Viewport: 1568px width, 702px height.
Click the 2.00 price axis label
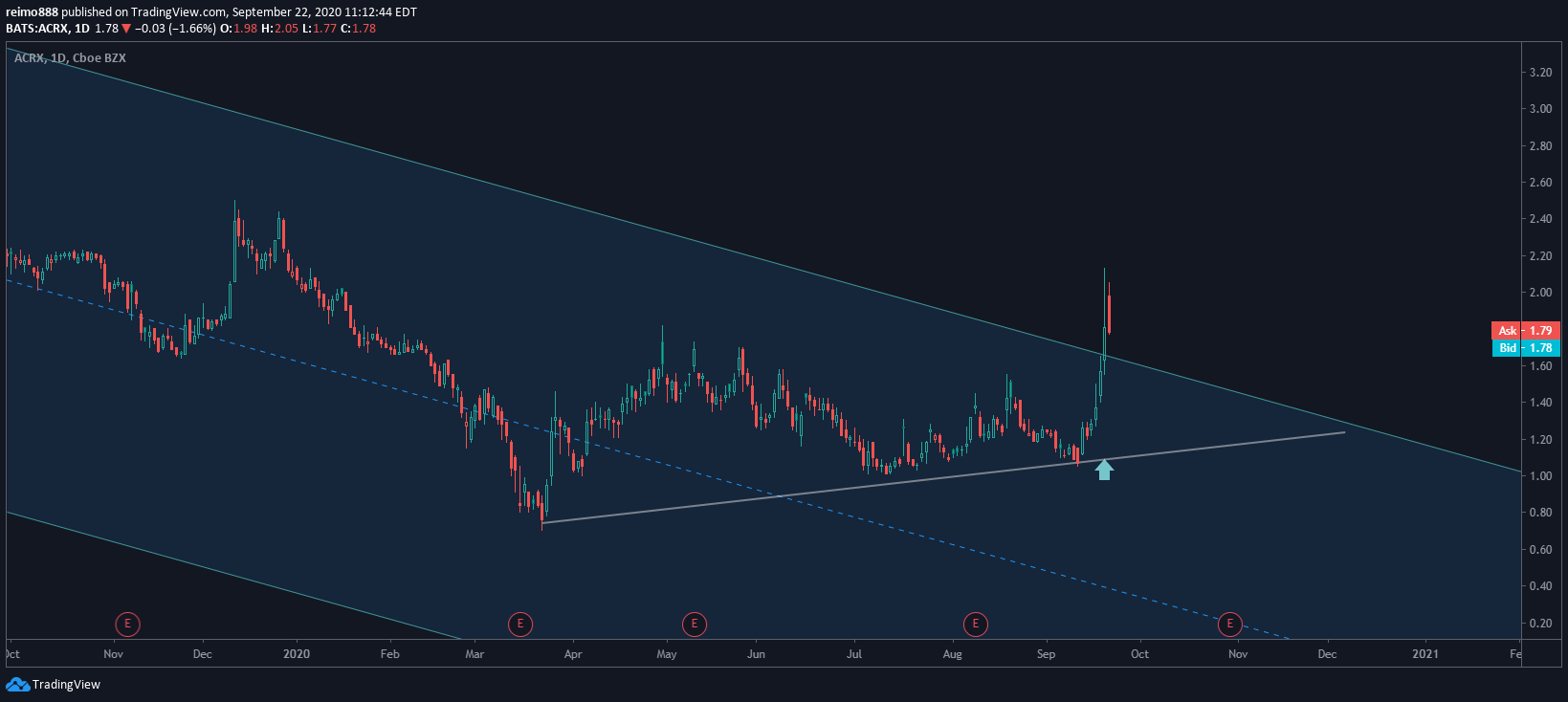tap(1540, 293)
